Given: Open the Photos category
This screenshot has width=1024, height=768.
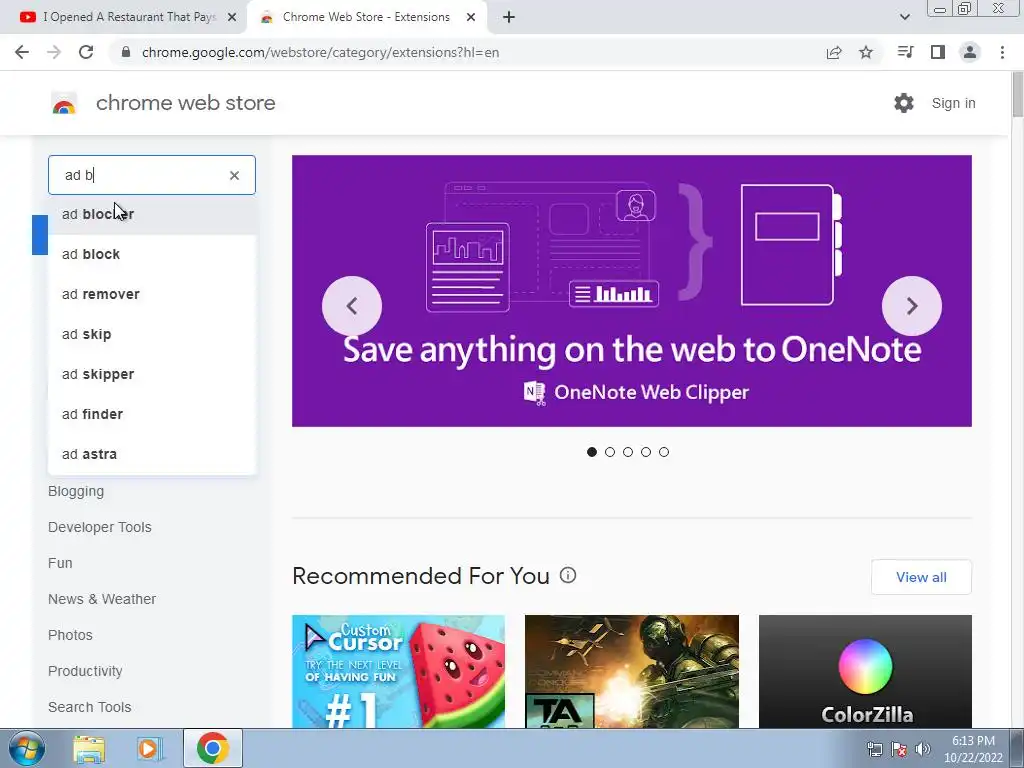Looking at the screenshot, I should click(x=70, y=635).
